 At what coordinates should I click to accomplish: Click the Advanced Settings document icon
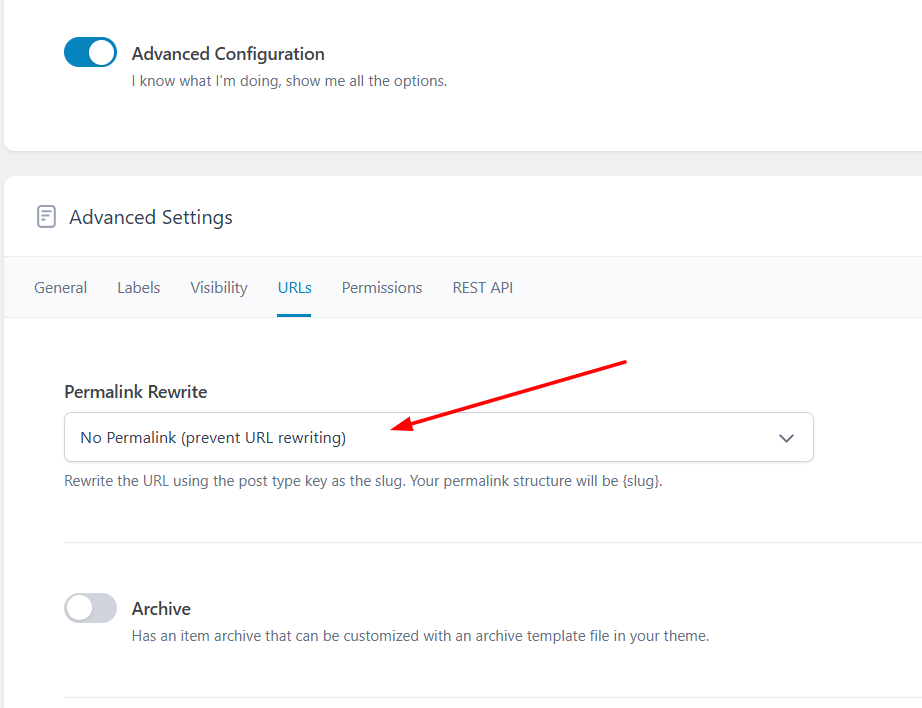pos(46,217)
